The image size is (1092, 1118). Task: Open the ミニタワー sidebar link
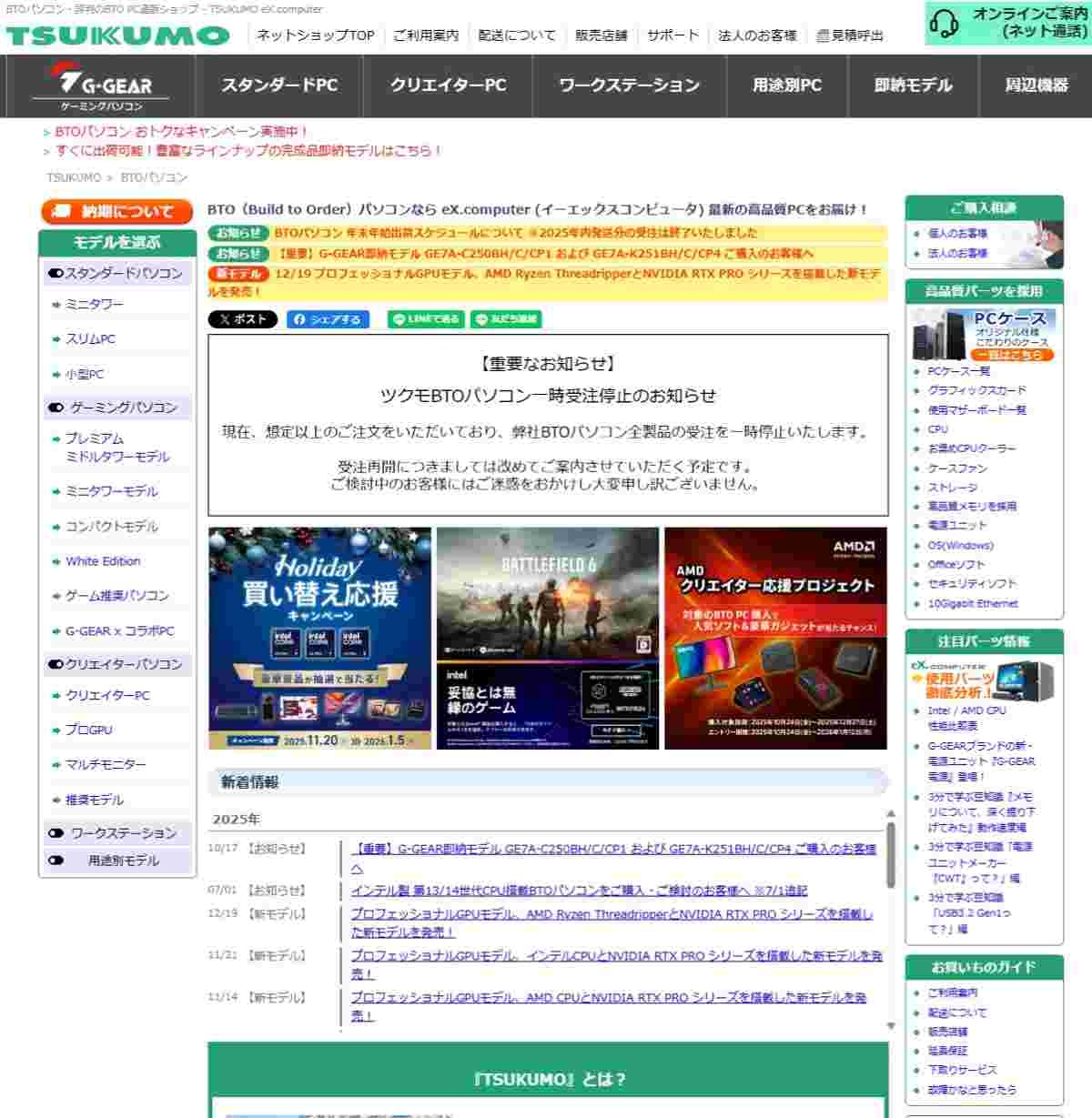click(94, 304)
